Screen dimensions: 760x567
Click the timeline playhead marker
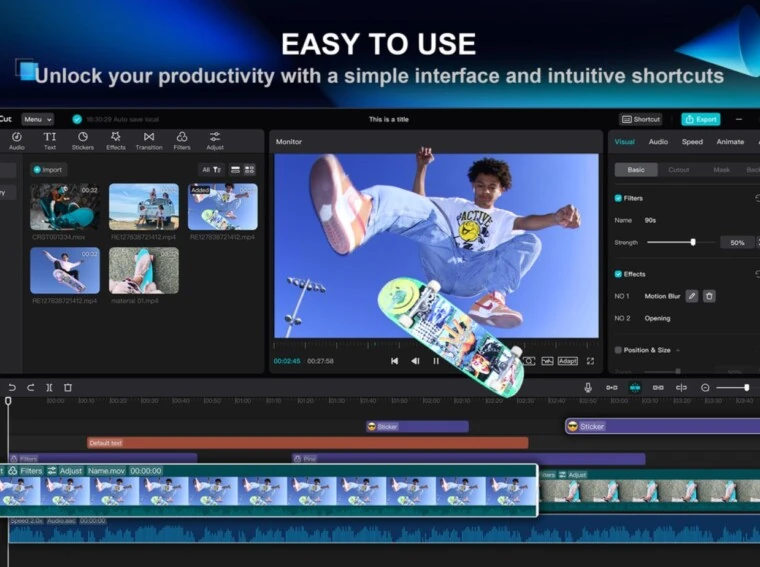pos(8,401)
